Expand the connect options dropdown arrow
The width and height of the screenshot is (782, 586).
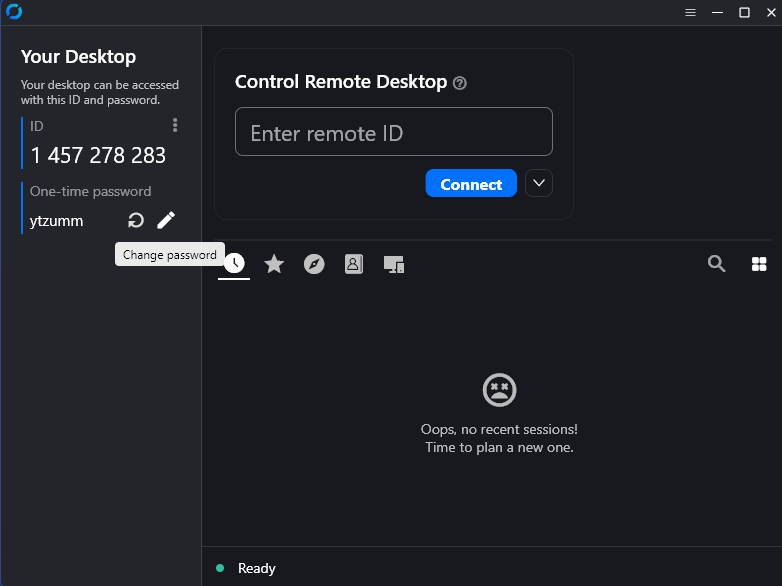pyautogui.click(x=539, y=183)
